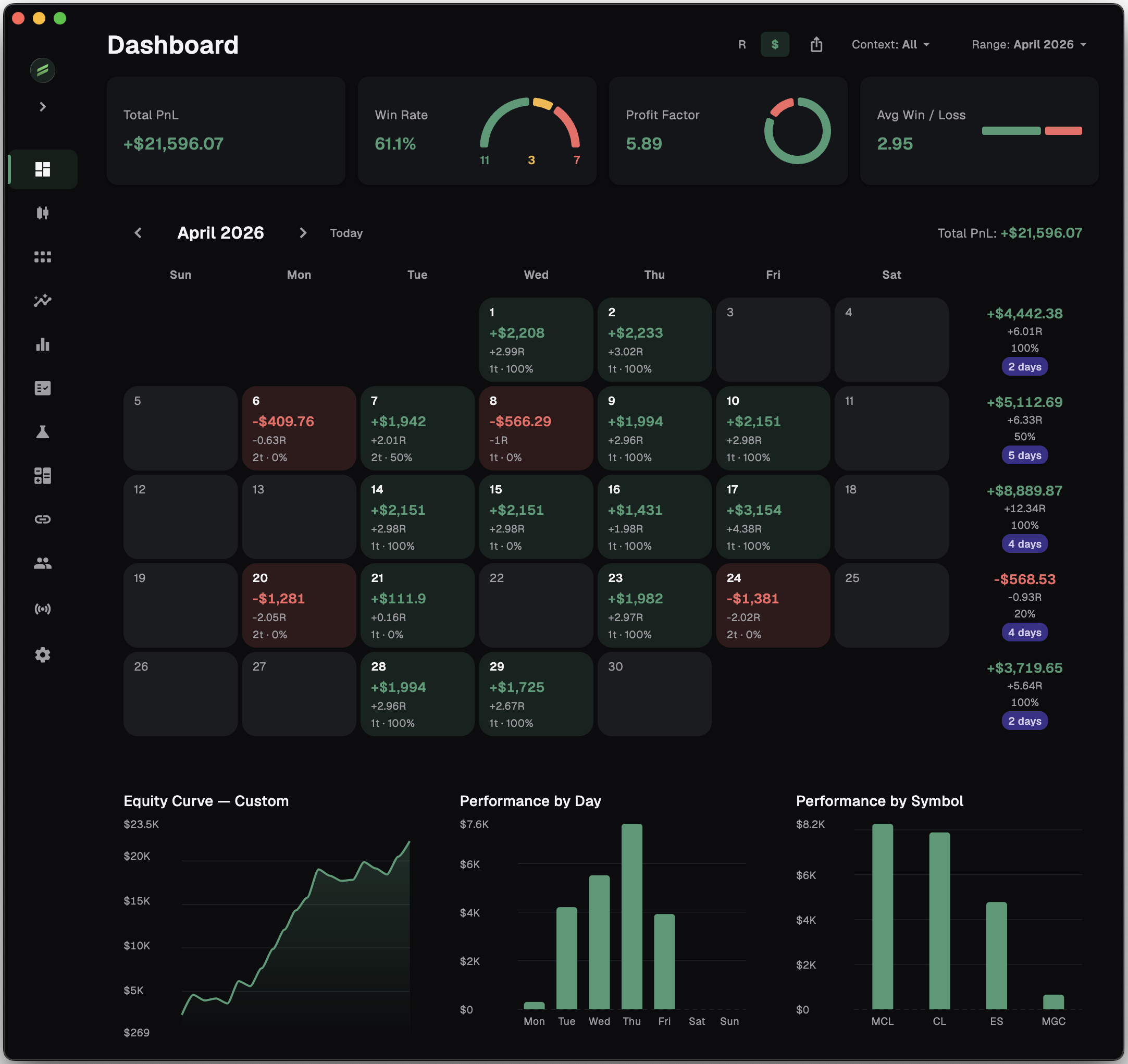Click weekly total +$3,719.65
This screenshot has height=1064, width=1128.
[x=1024, y=667]
